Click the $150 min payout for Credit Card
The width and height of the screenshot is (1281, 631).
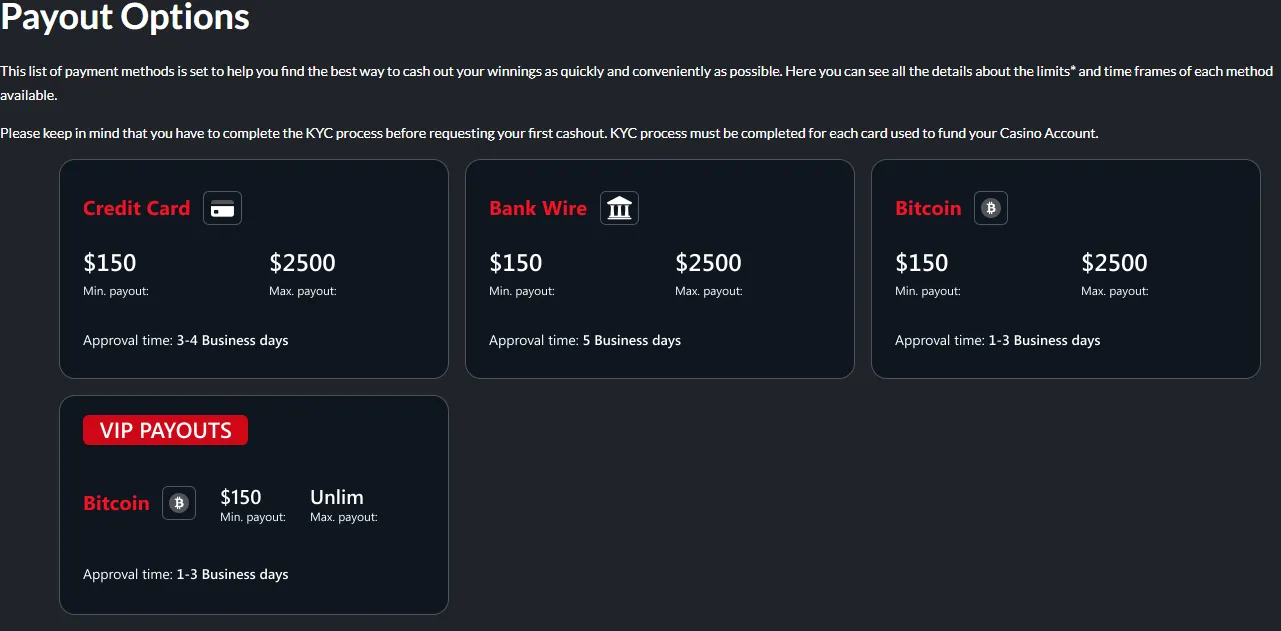(x=109, y=263)
